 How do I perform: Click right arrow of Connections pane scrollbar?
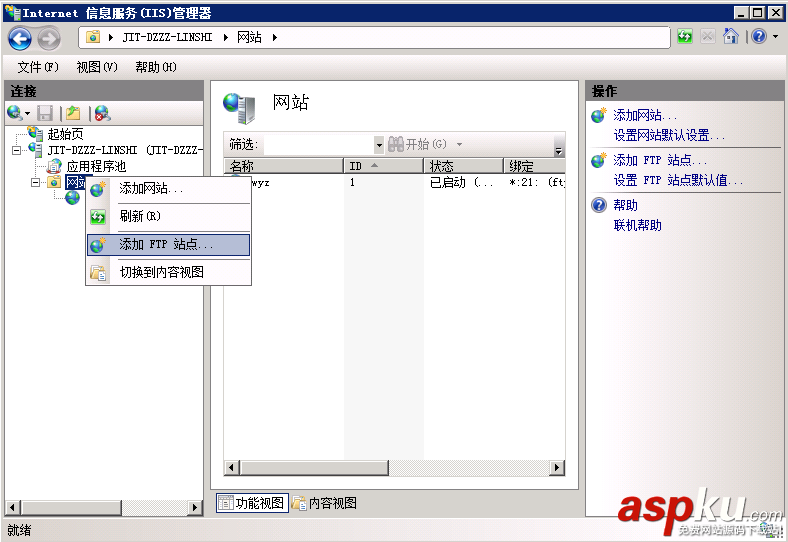tap(195, 507)
